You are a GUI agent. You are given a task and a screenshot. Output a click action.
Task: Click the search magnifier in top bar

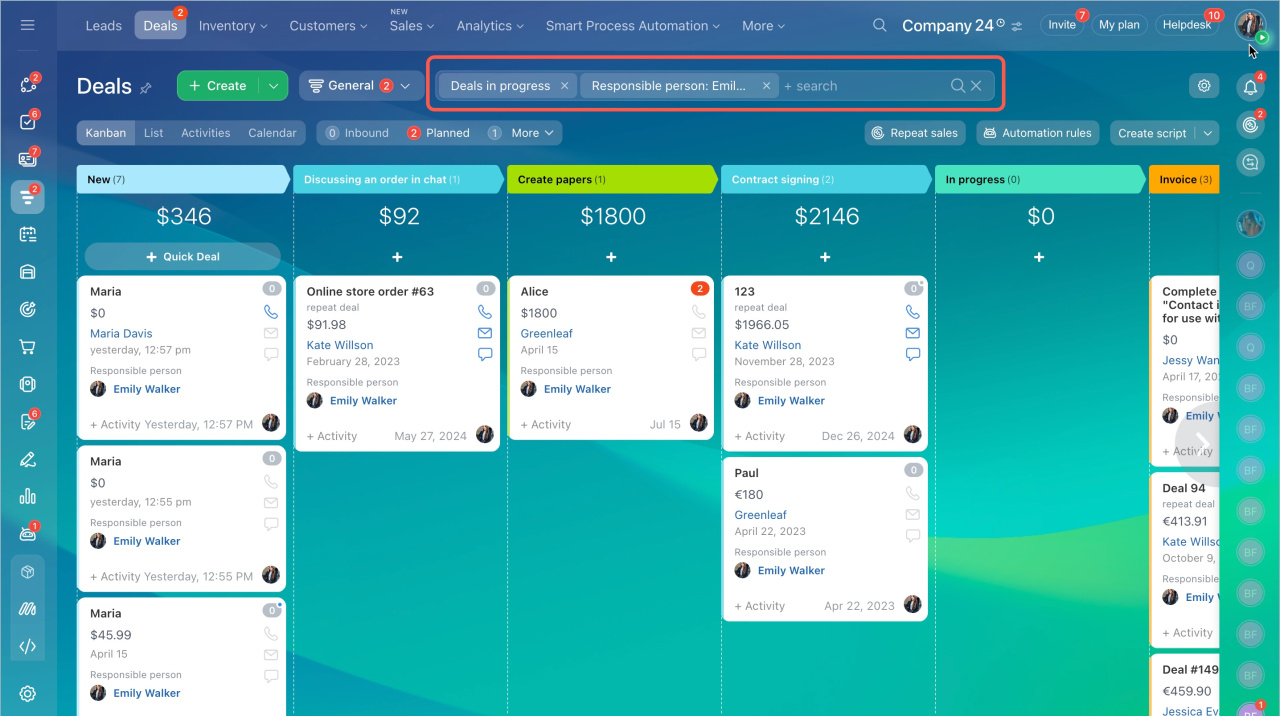point(879,25)
